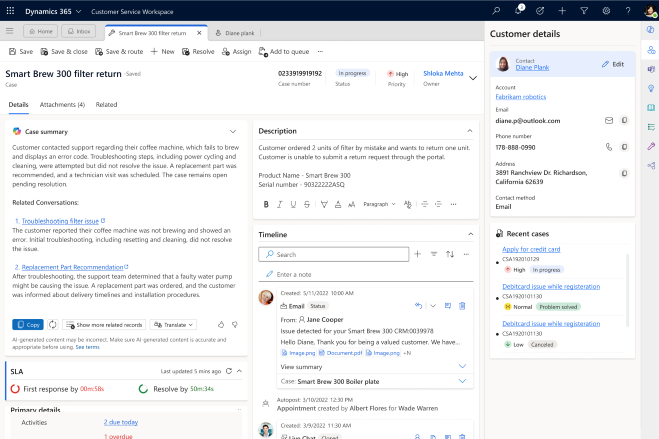Screen dimensions: 659x439
Task: Select the Attachments (4) tab
Action: [x=62, y=105]
